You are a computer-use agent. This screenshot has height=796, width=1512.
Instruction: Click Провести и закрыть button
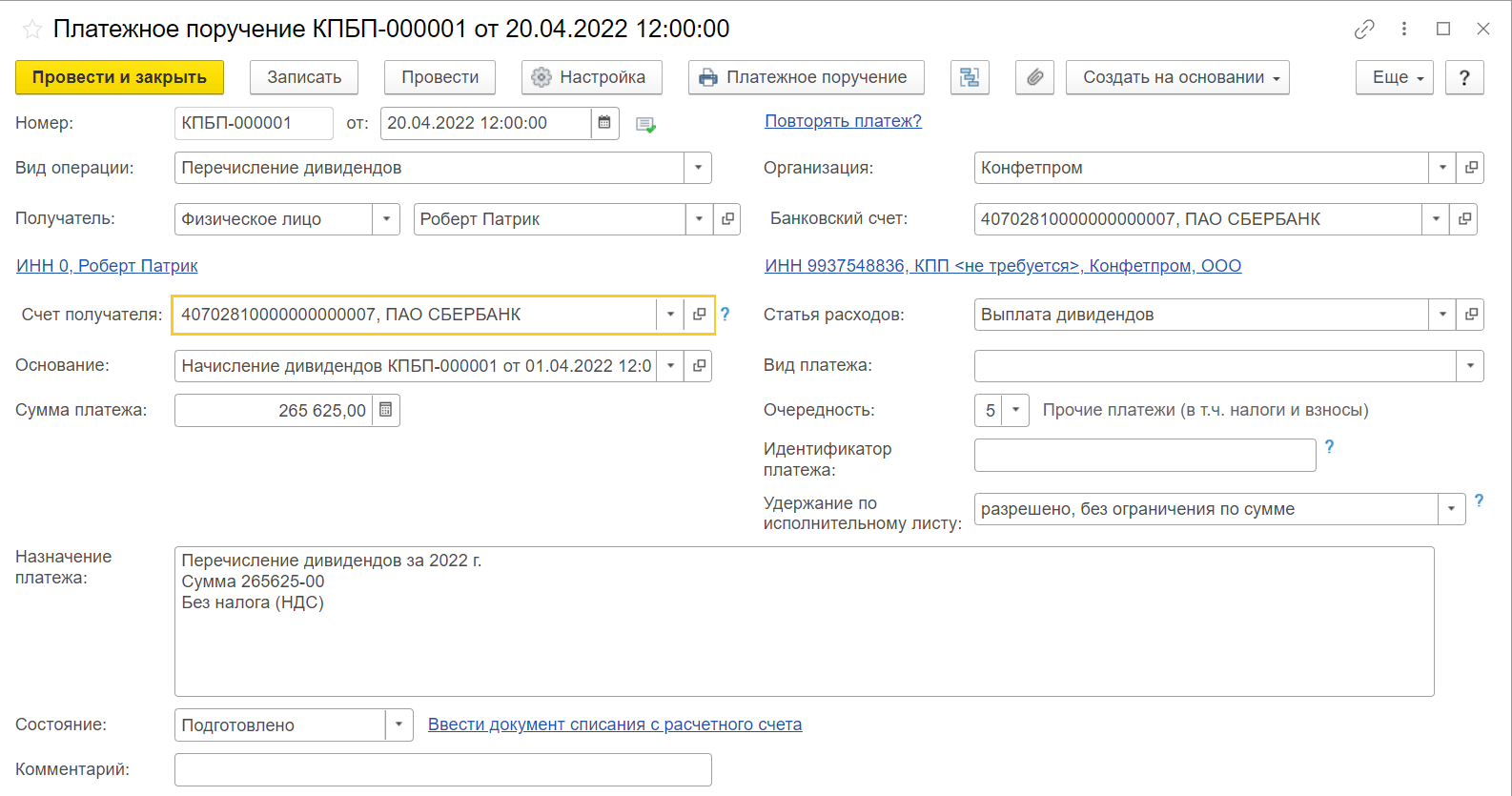pyautogui.click(x=119, y=77)
